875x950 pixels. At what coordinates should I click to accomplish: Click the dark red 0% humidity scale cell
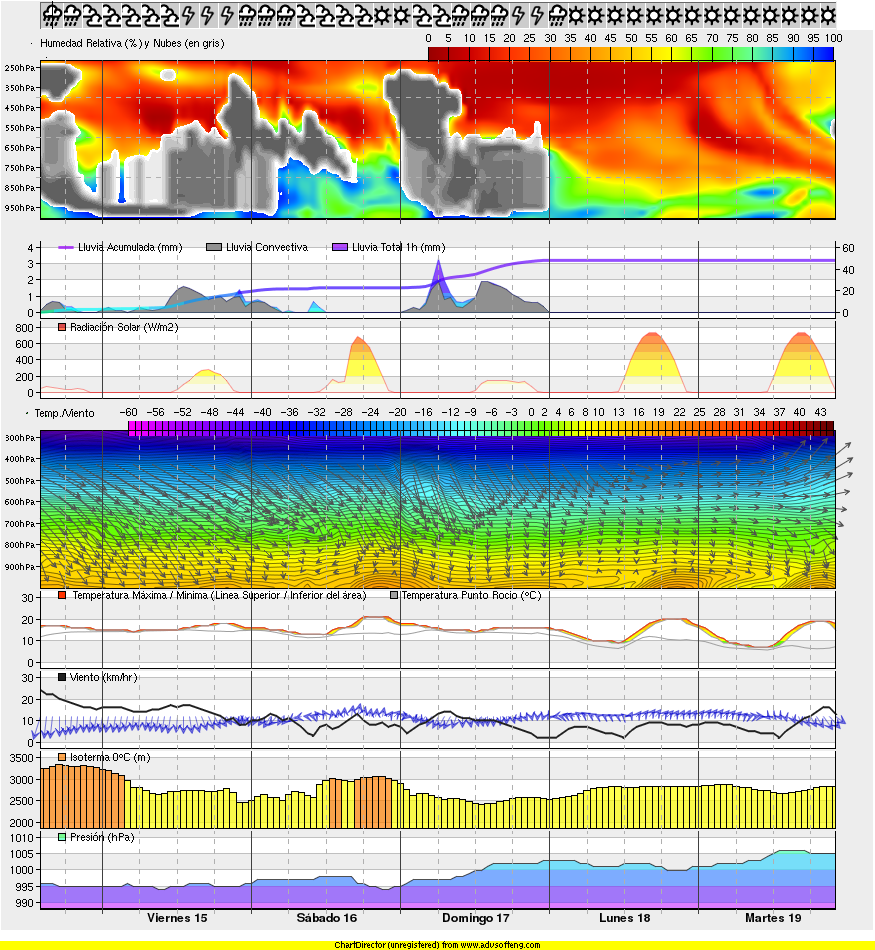click(438, 54)
